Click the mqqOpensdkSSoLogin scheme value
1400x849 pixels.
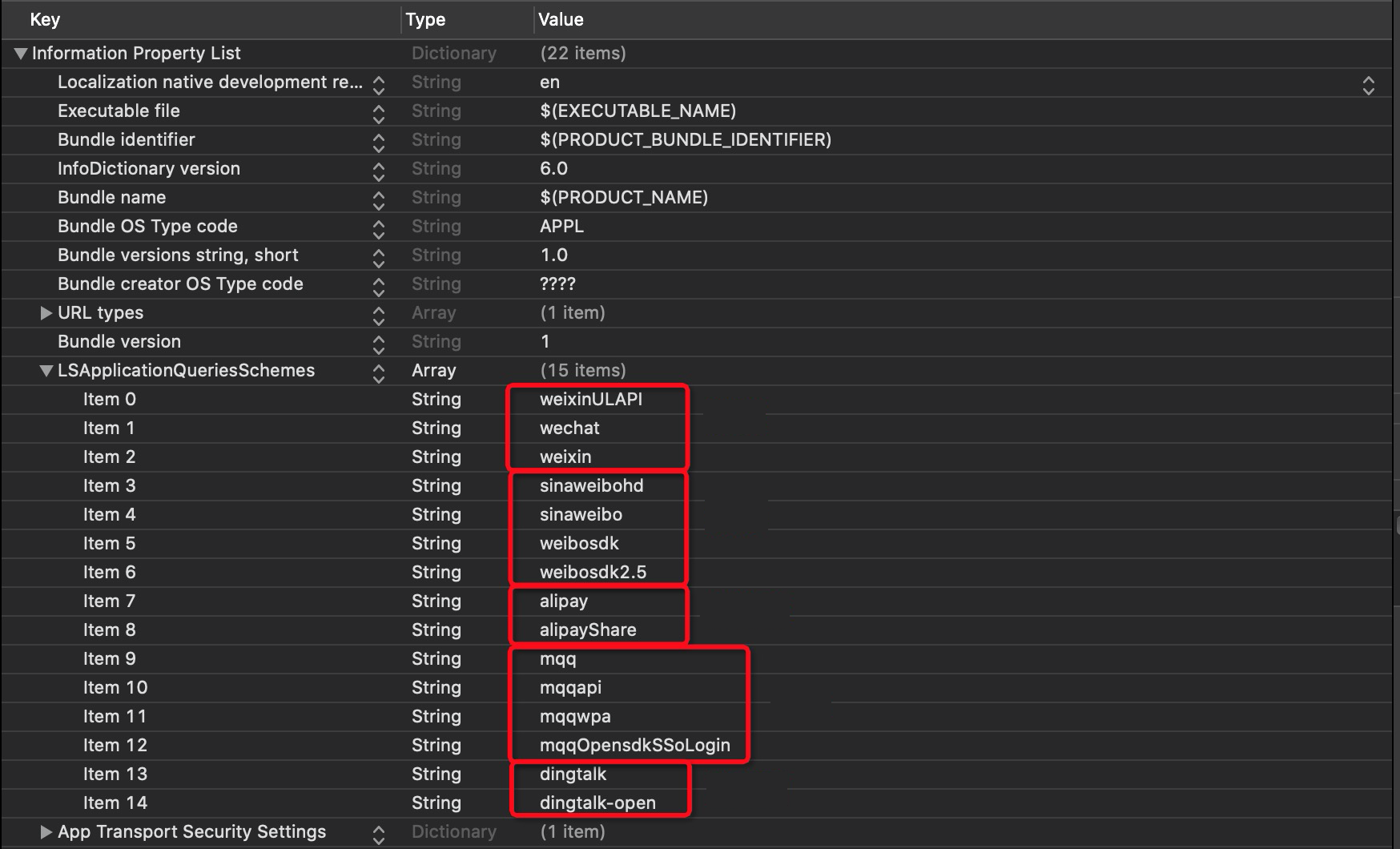tap(635, 746)
